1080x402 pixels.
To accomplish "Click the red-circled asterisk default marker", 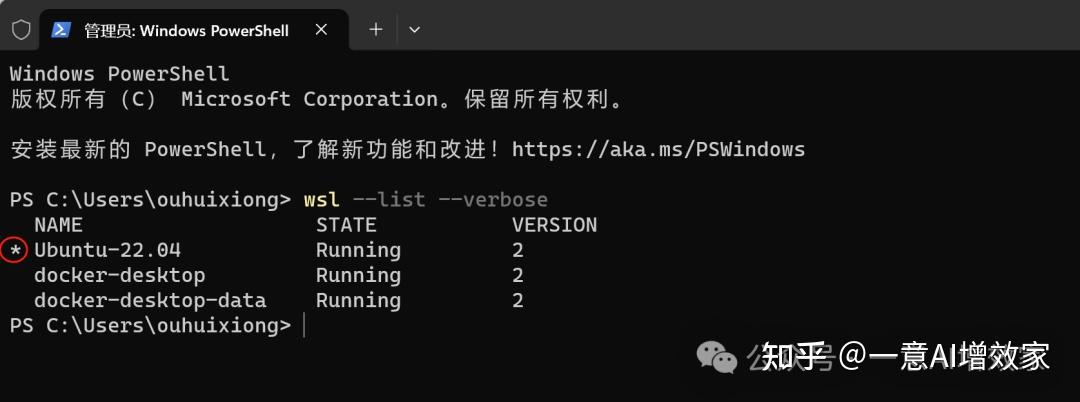I will pyautogui.click(x=14, y=250).
